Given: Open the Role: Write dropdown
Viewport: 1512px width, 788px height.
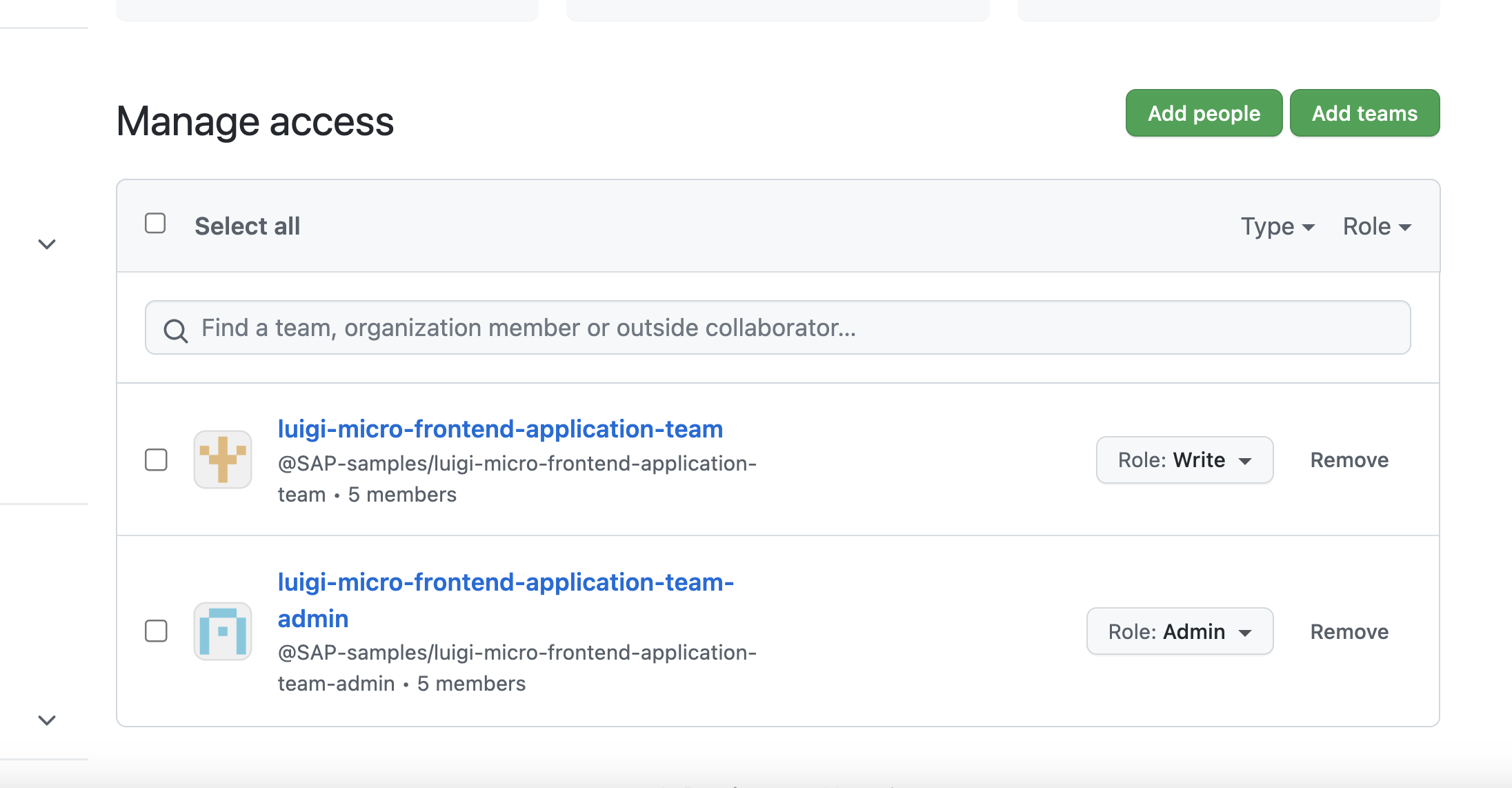Looking at the screenshot, I should (1184, 460).
